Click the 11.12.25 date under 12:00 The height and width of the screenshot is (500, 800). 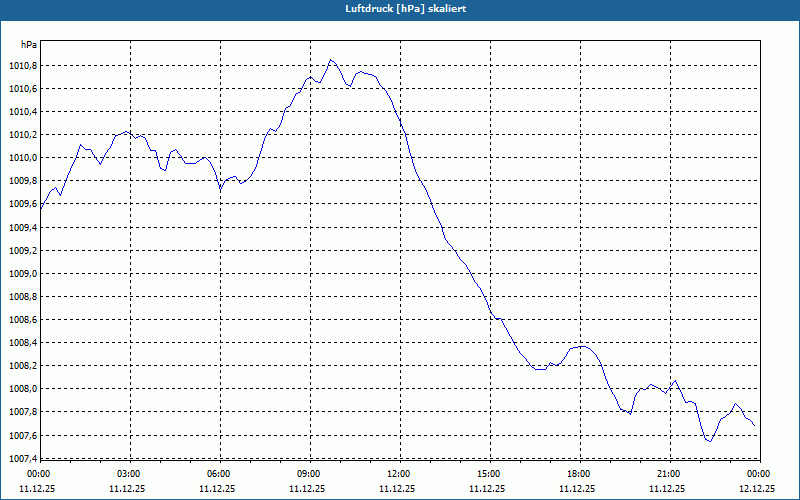click(397, 488)
